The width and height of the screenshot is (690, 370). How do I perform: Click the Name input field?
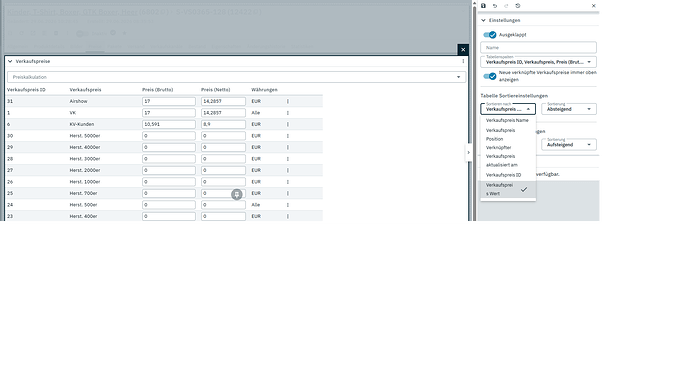(x=539, y=48)
